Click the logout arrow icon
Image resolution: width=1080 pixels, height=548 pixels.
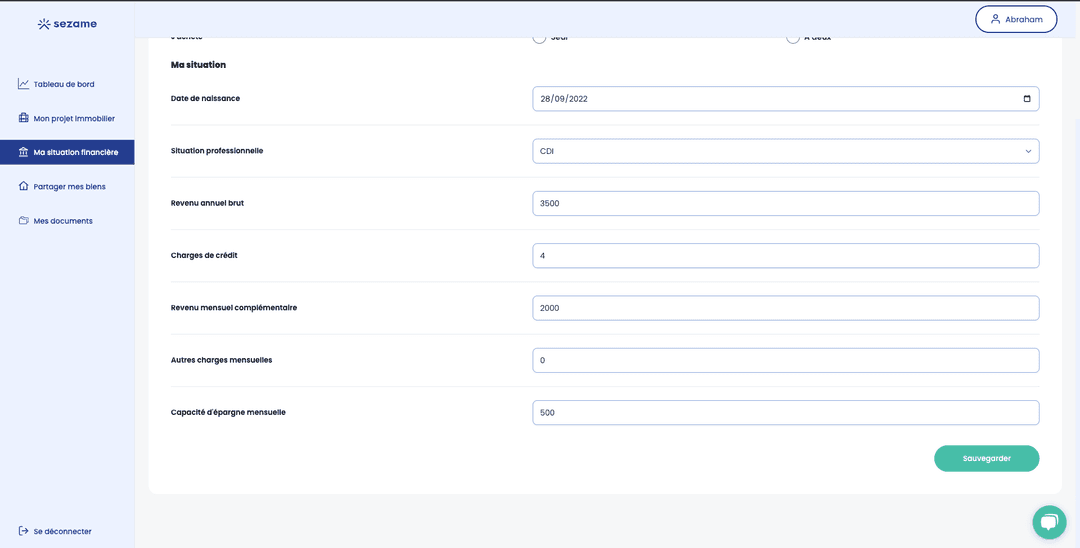(x=23, y=531)
